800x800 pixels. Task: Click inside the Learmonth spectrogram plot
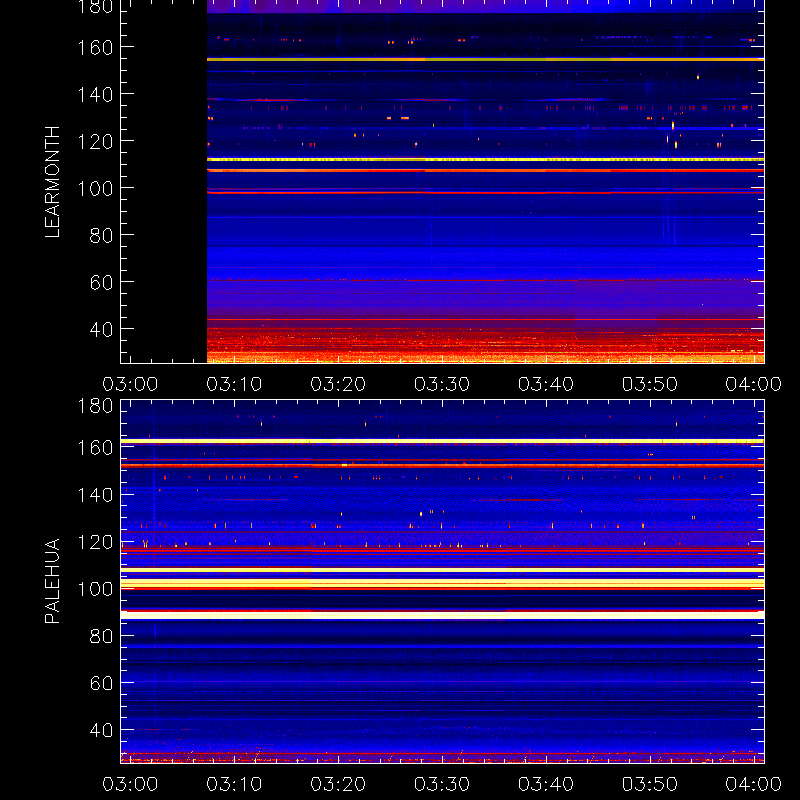coord(442,182)
